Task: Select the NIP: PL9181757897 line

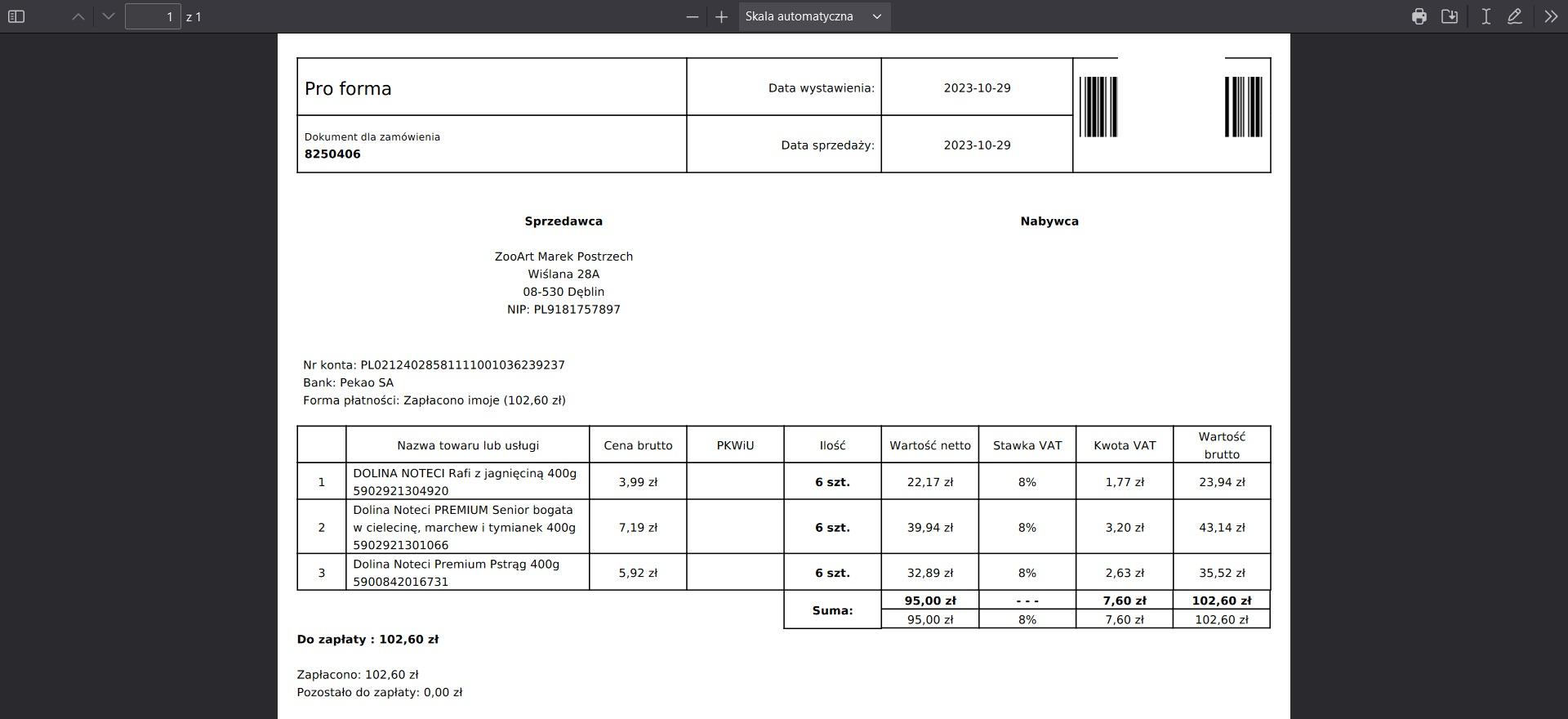Action: tap(563, 310)
